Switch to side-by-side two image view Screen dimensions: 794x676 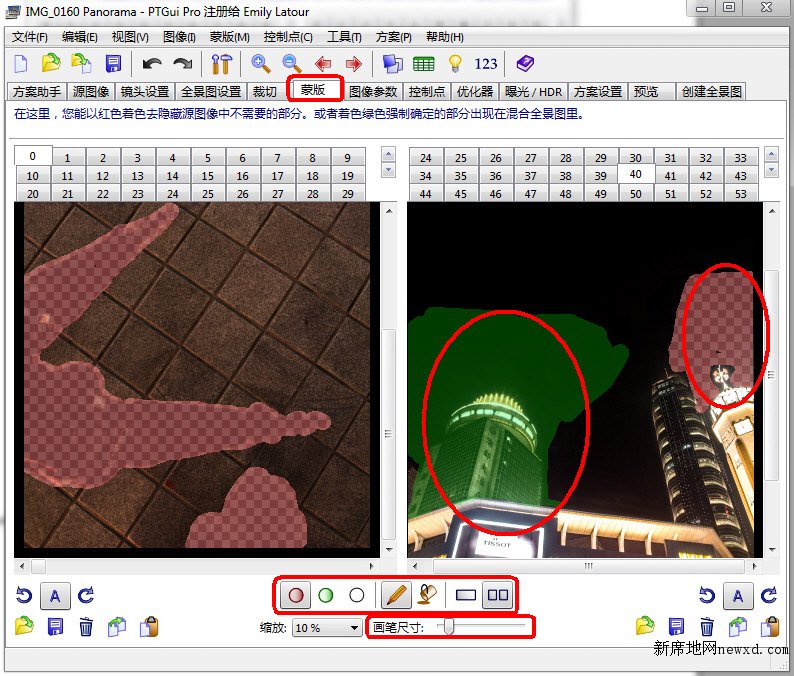497,595
